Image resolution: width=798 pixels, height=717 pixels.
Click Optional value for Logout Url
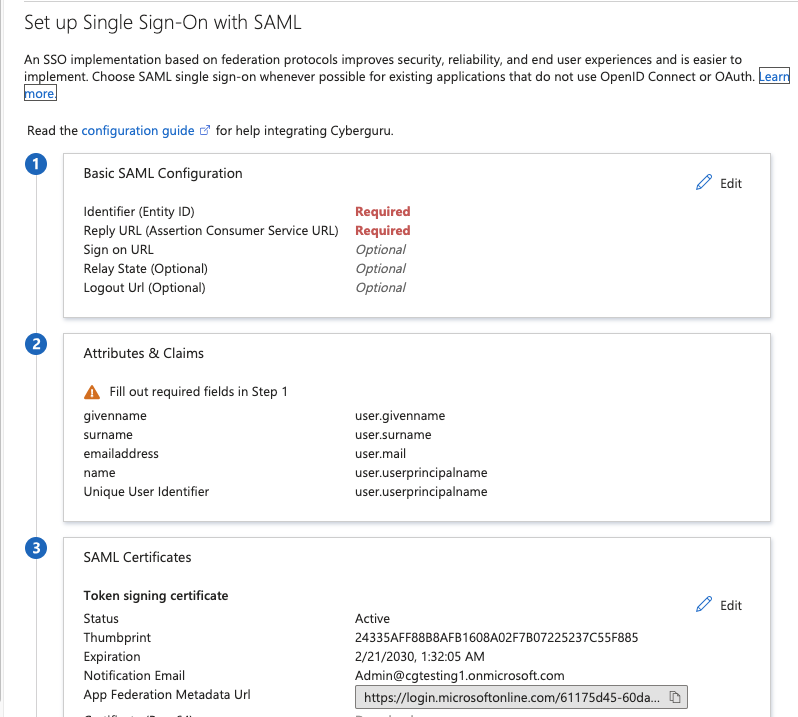[381, 288]
